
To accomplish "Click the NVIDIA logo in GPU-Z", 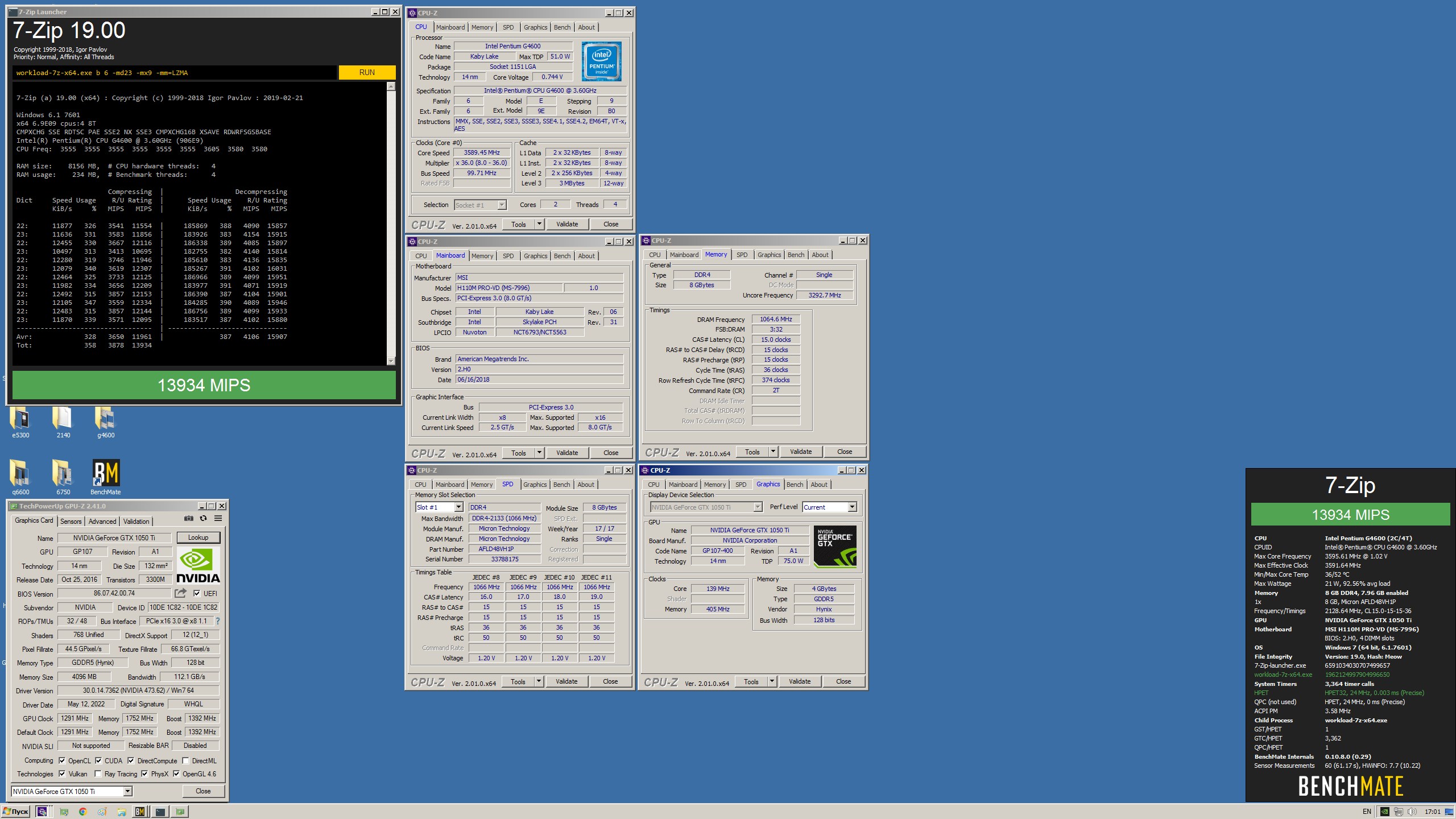I will point(197,565).
